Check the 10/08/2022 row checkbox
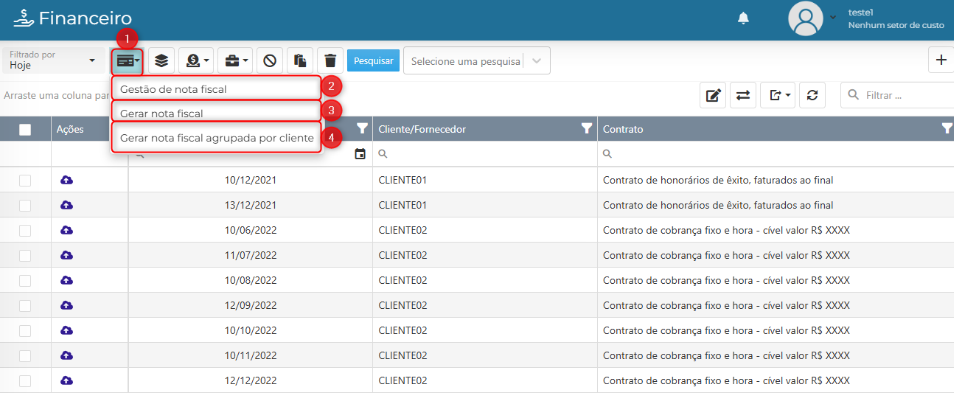Image resolution: width=954 pixels, height=393 pixels. click(25, 280)
